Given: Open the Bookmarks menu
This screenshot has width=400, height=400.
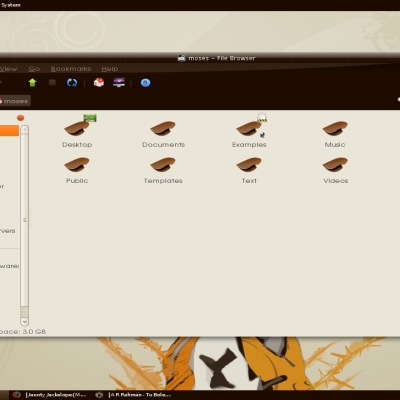Looking at the screenshot, I should coord(71,69).
